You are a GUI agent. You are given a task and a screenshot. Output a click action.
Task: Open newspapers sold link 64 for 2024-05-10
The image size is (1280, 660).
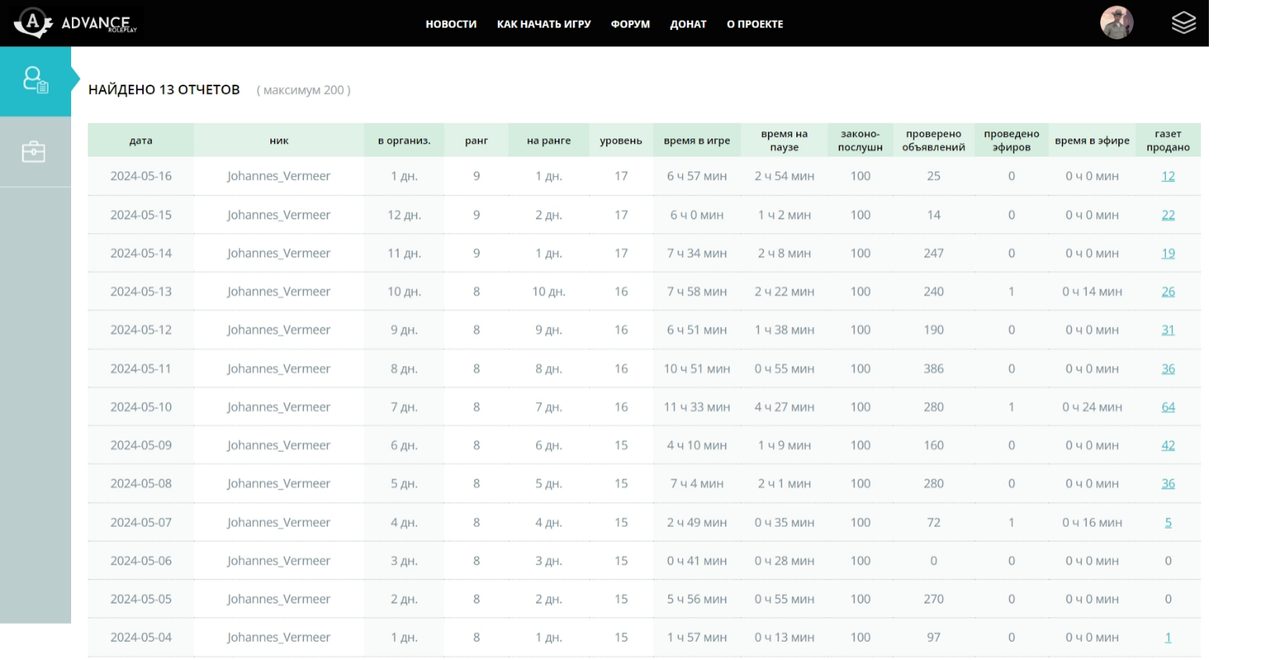click(x=1168, y=407)
